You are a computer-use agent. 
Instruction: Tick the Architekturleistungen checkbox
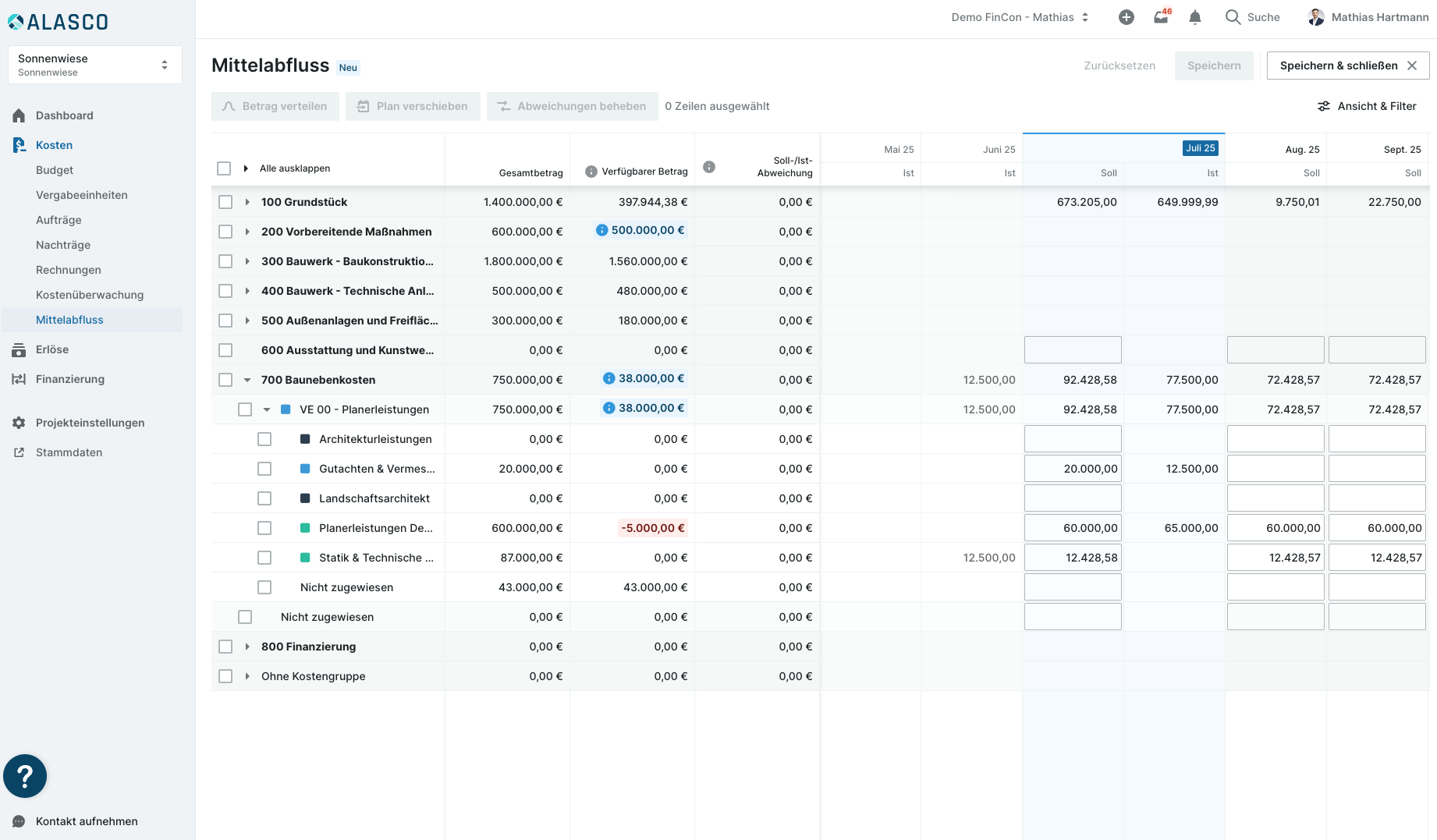coord(264,439)
